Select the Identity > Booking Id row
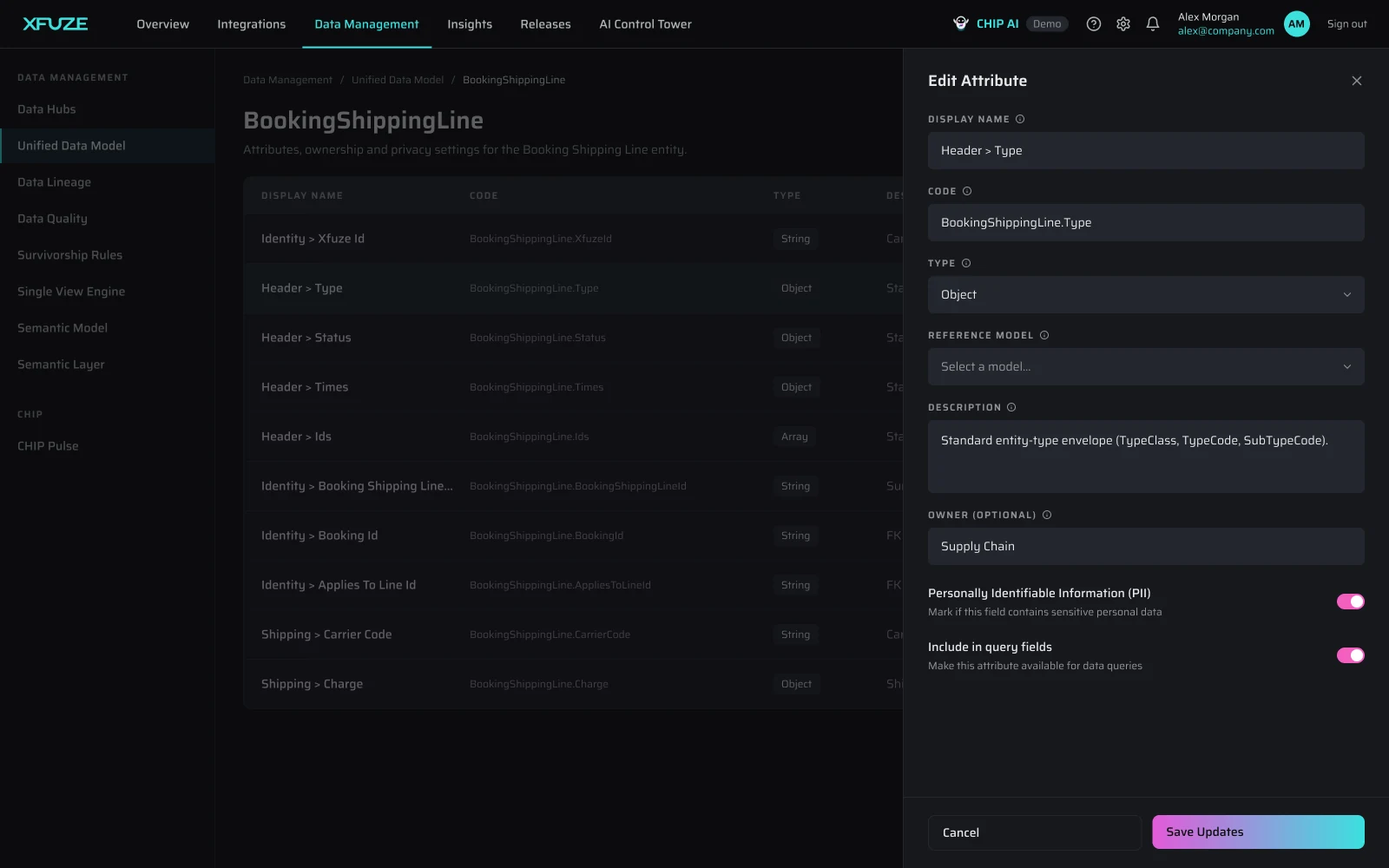 (x=573, y=536)
